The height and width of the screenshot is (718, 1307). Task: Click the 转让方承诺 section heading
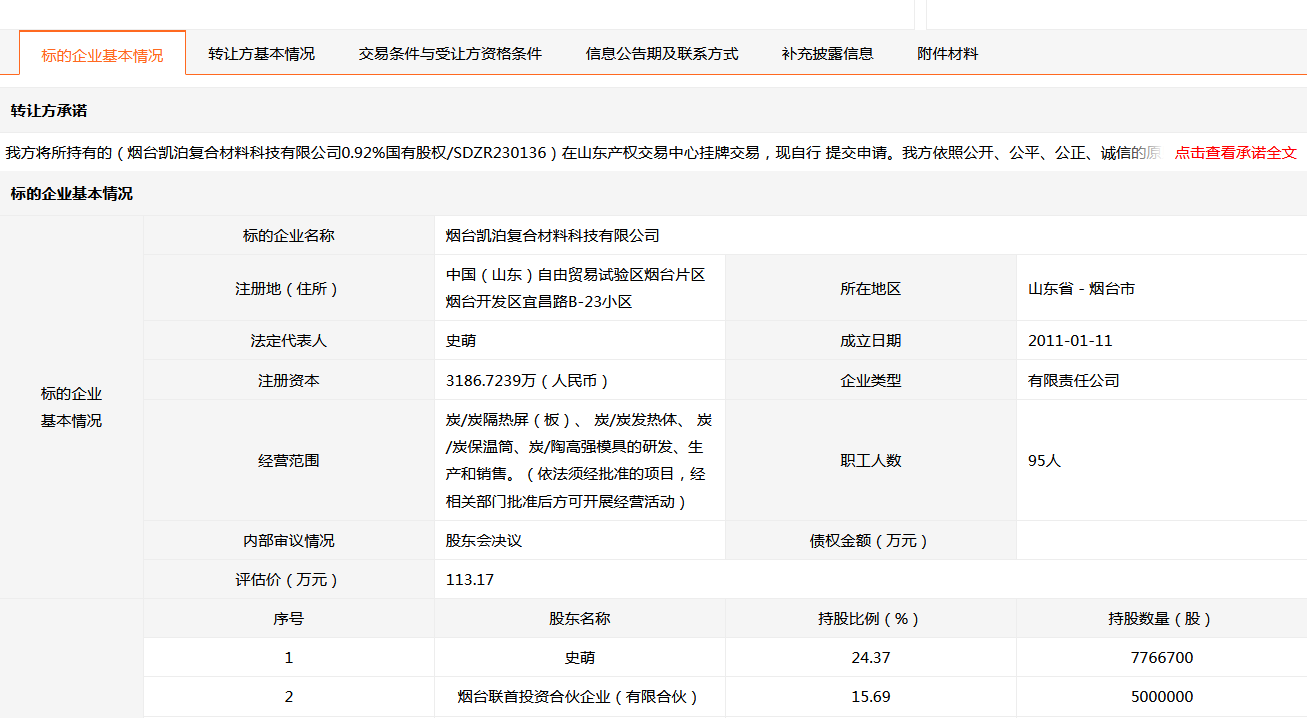pyautogui.click(x=49, y=110)
